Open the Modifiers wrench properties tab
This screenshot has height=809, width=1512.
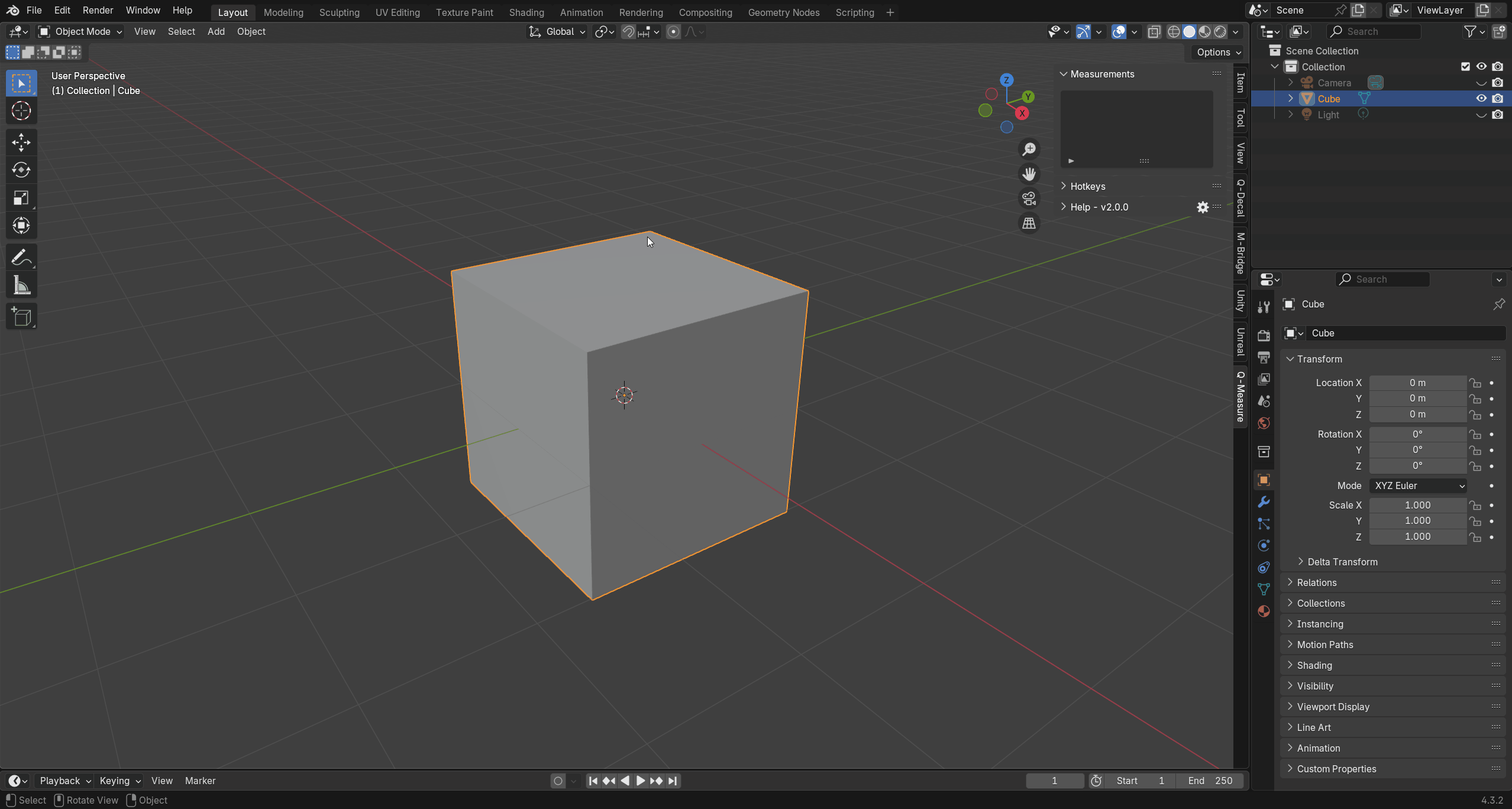pyautogui.click(x=1264, y=502)
